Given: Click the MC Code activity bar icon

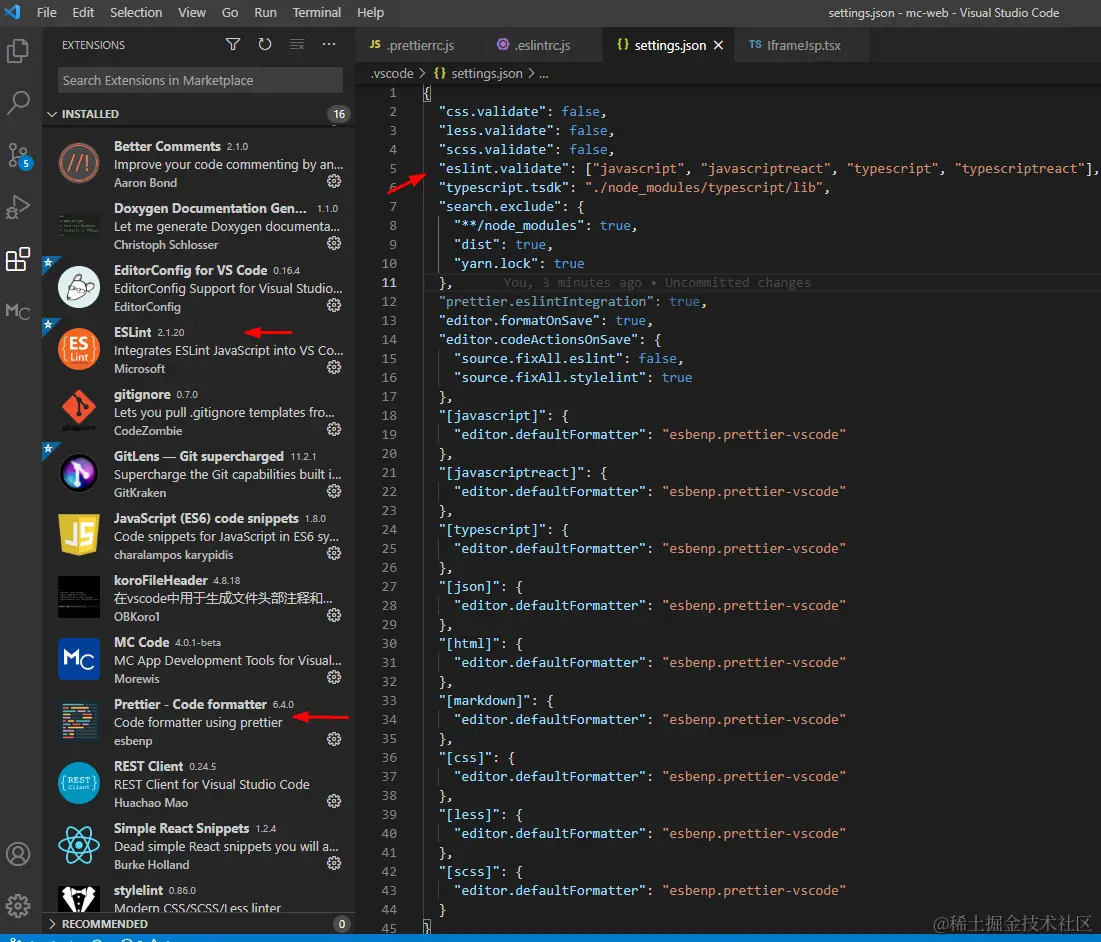Looking at the screenshot, I should pos(18,312).
